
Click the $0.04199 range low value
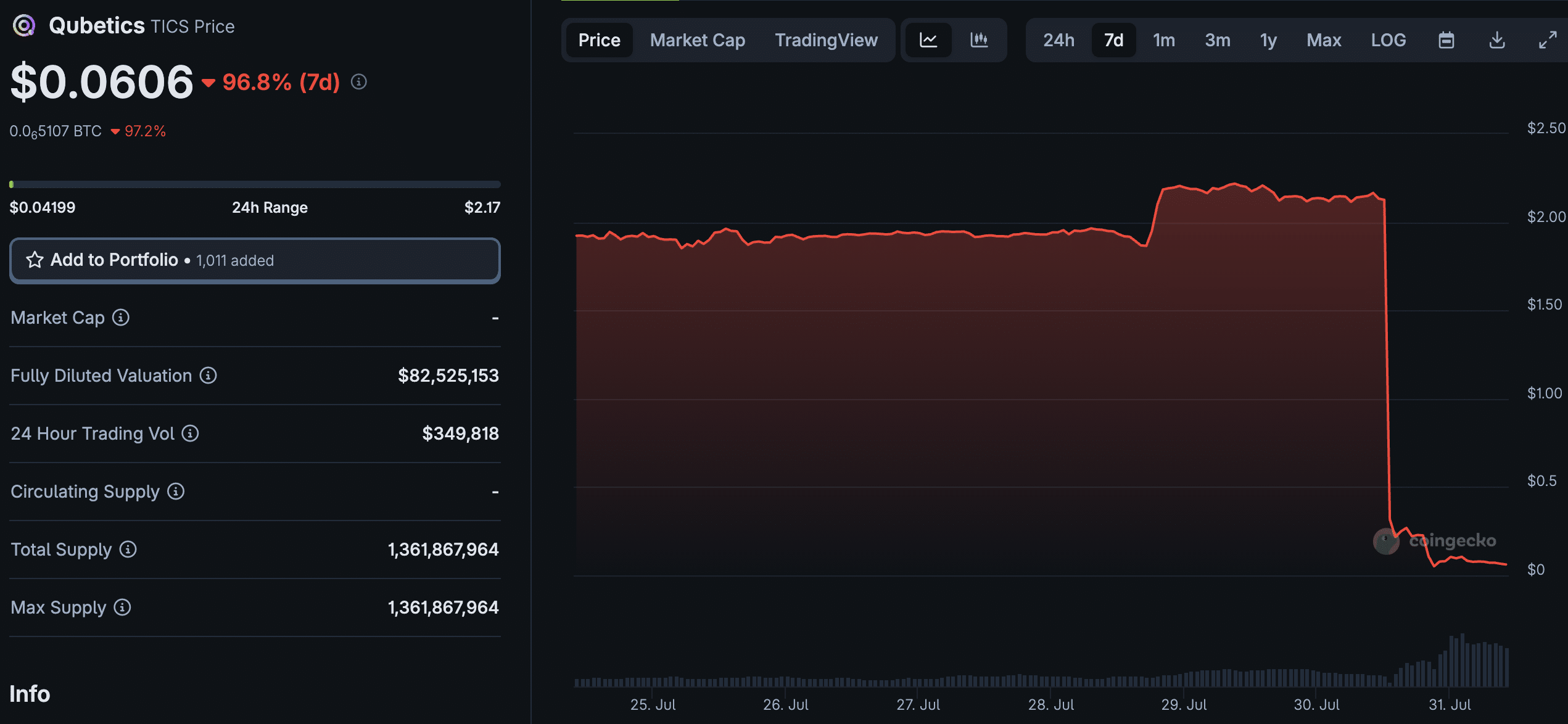click(x=43, y=207)
